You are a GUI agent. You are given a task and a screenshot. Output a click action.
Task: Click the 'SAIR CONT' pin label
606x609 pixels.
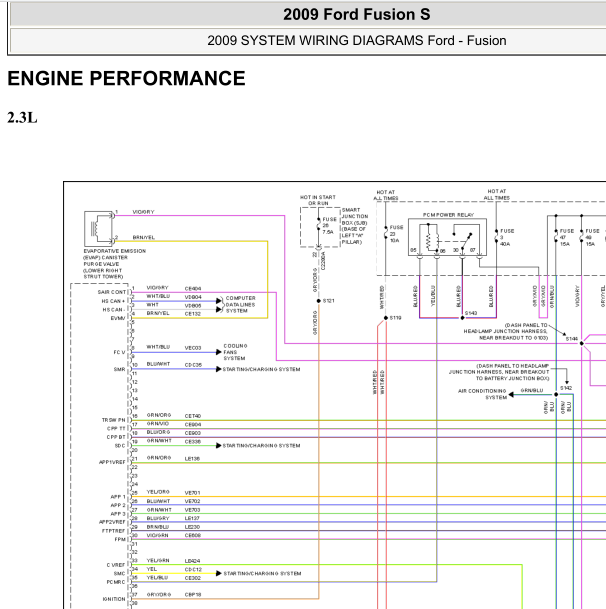pyautogui.click(x=112, y=292)
